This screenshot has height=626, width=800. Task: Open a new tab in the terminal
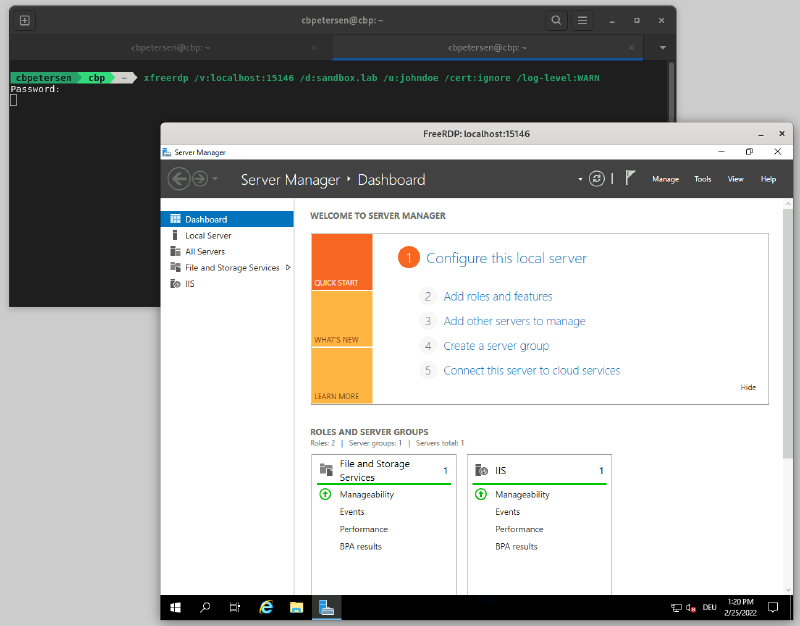click(25, 20)
